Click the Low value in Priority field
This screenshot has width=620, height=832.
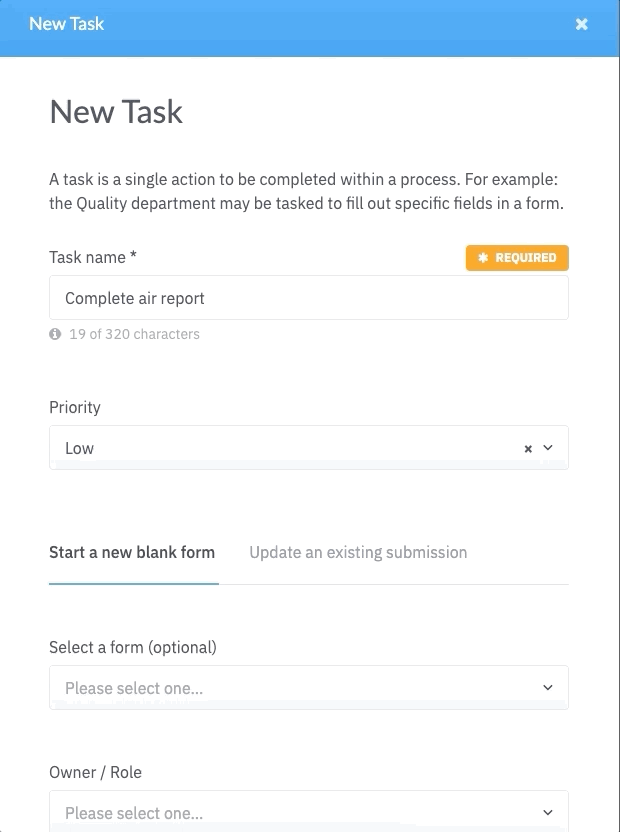(80, 448)
